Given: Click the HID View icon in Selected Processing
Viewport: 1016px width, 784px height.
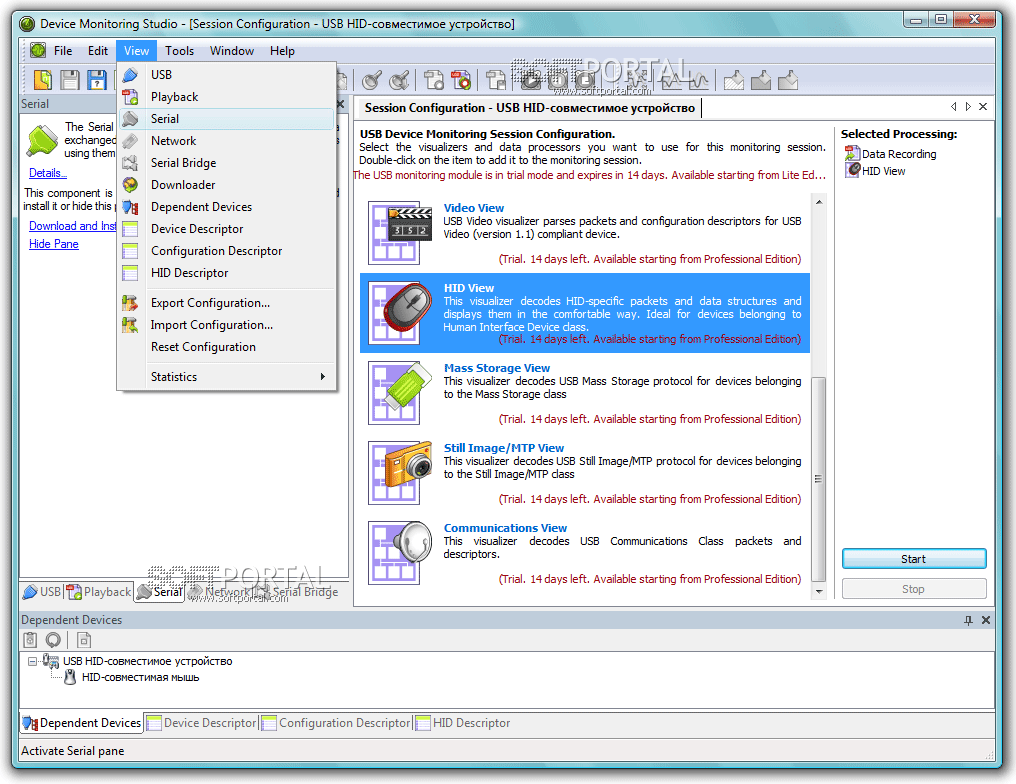Looking at the screenshot, I should click(x=852, y=170).
